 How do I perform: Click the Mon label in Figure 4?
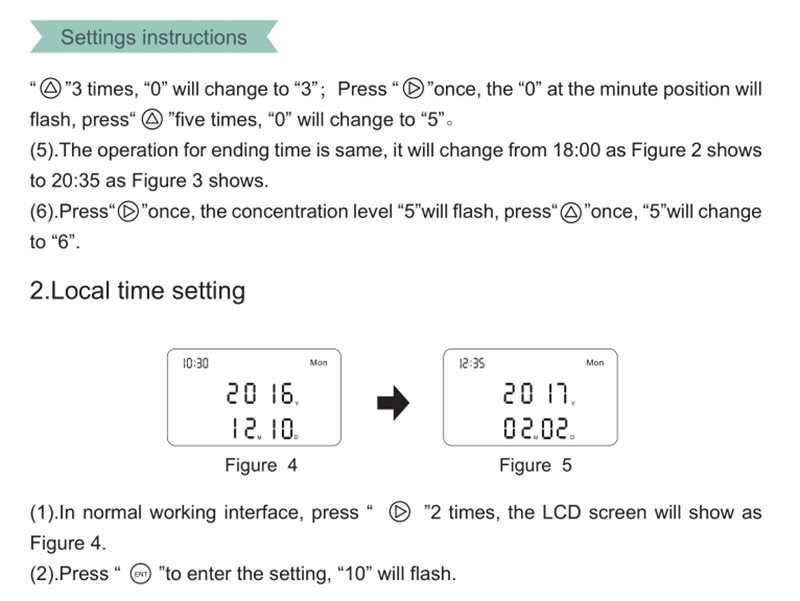click(x=318, y=363)
